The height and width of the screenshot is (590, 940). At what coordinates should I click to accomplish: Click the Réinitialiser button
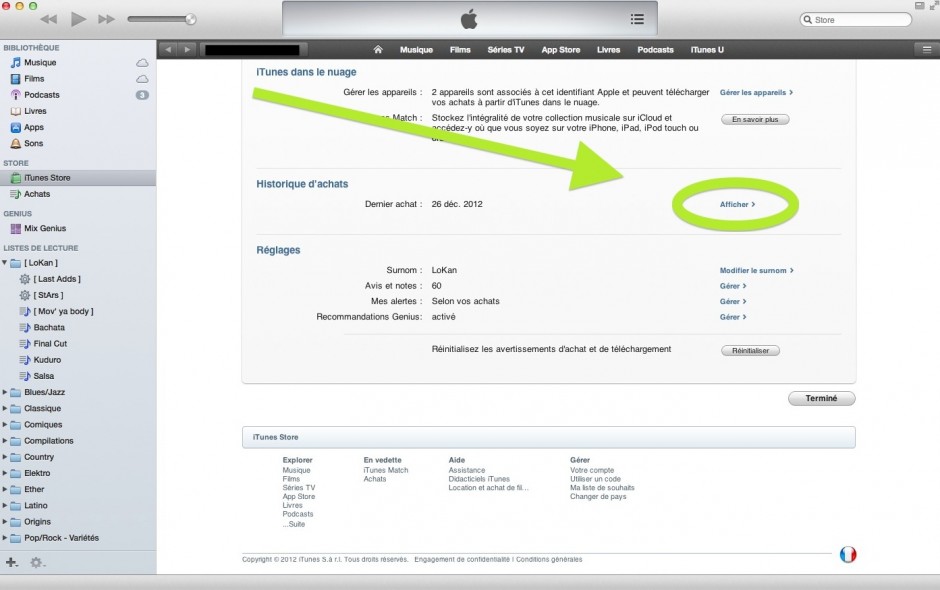pos(750,350)
